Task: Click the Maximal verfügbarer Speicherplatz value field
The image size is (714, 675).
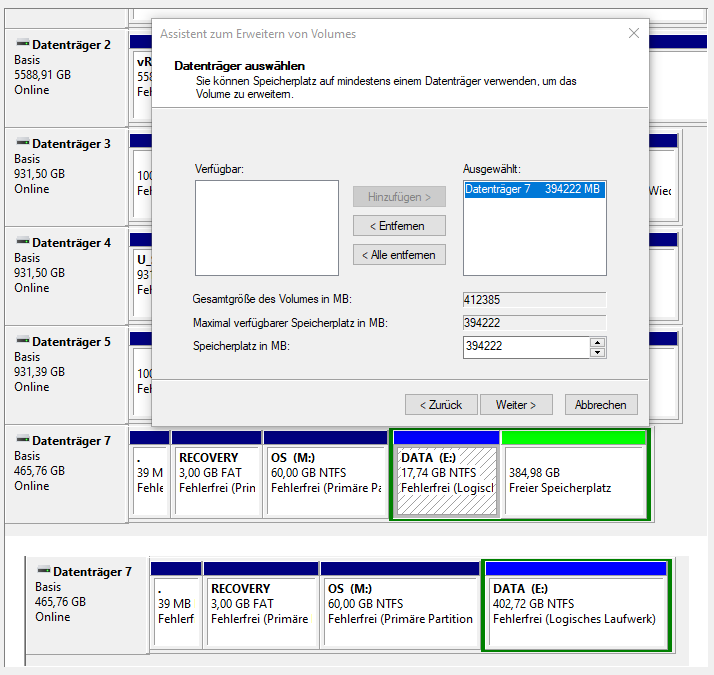Action: pos(534,323)
